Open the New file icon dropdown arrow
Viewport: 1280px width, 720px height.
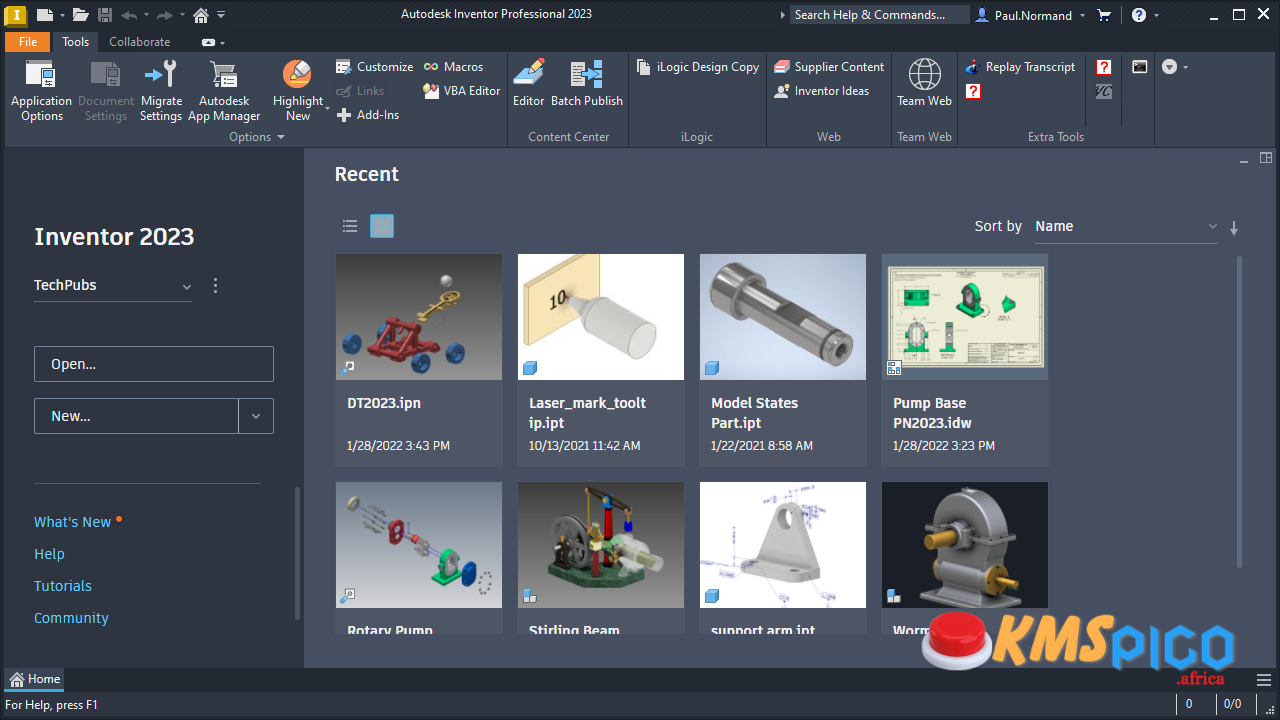click(61, 15)
